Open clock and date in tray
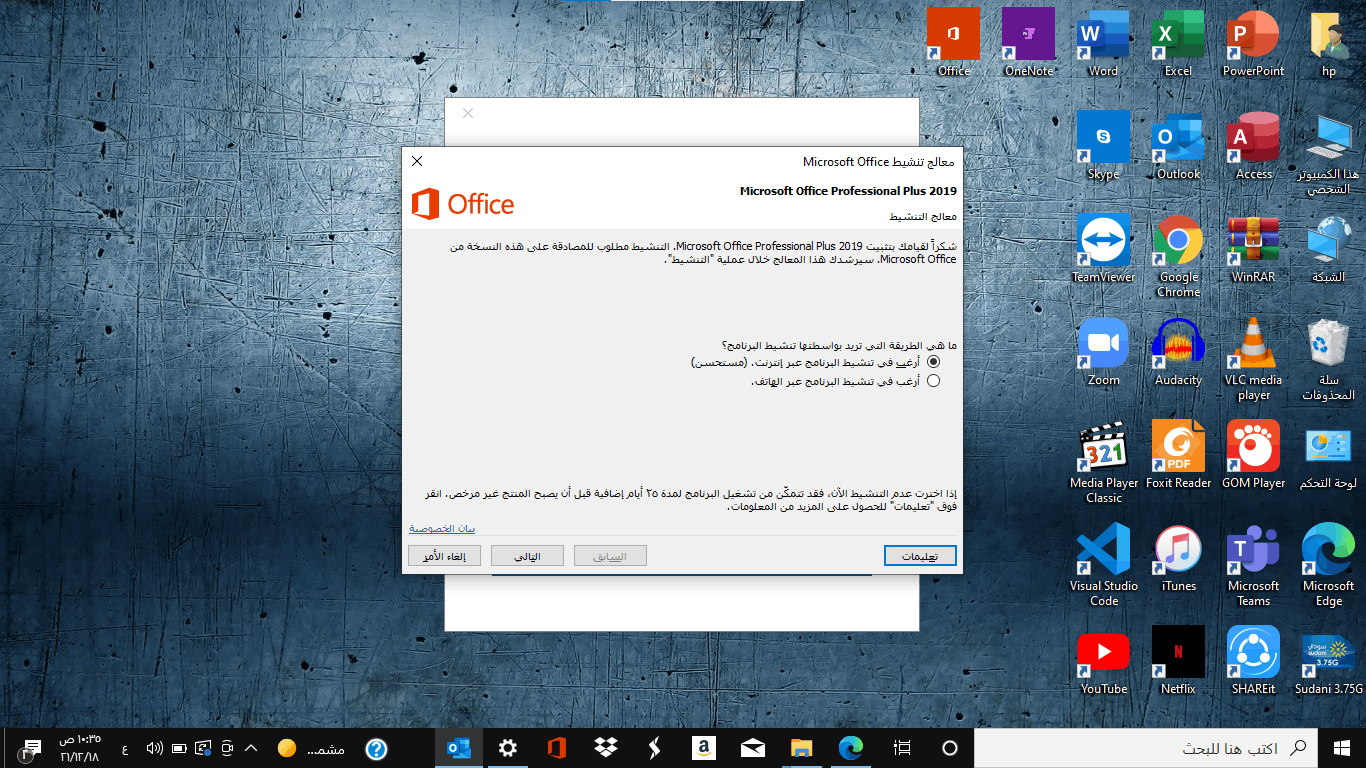 pos(80,747)
